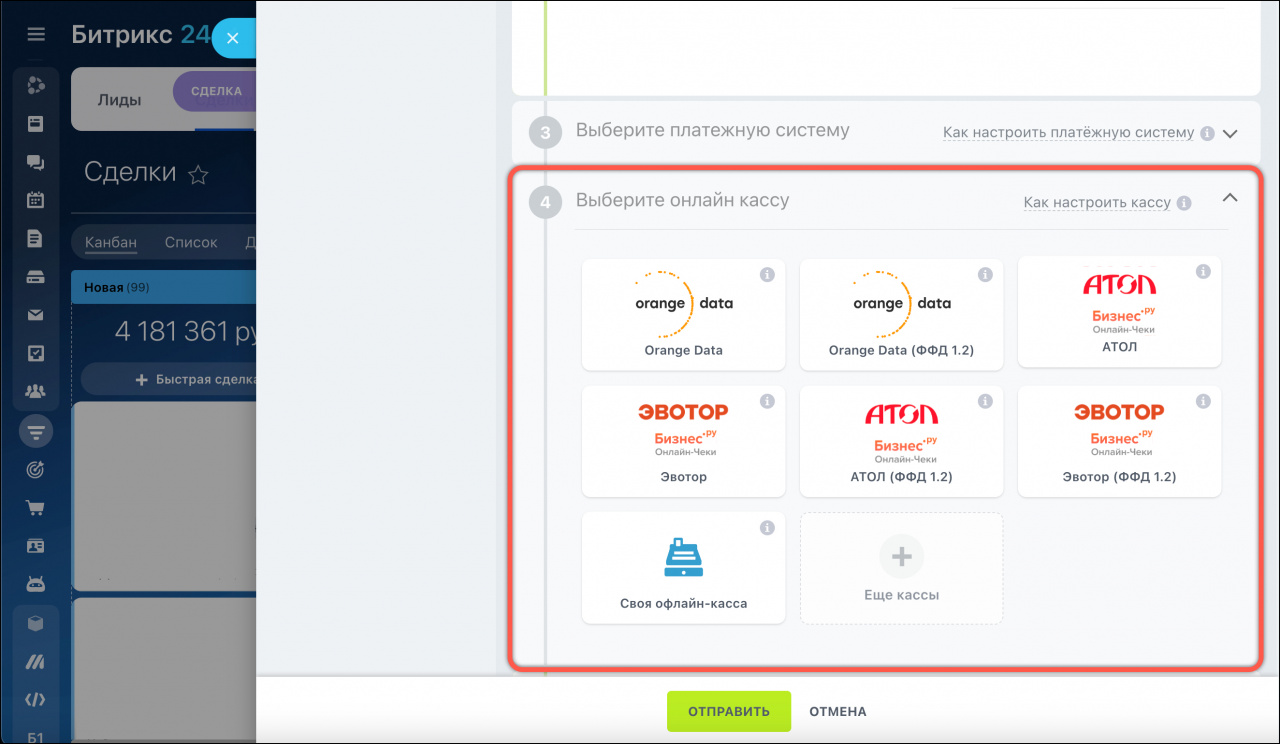The image size is (1280, 744).
Task: Open the chat bubbles icon in sidebar
Action: 35,162
